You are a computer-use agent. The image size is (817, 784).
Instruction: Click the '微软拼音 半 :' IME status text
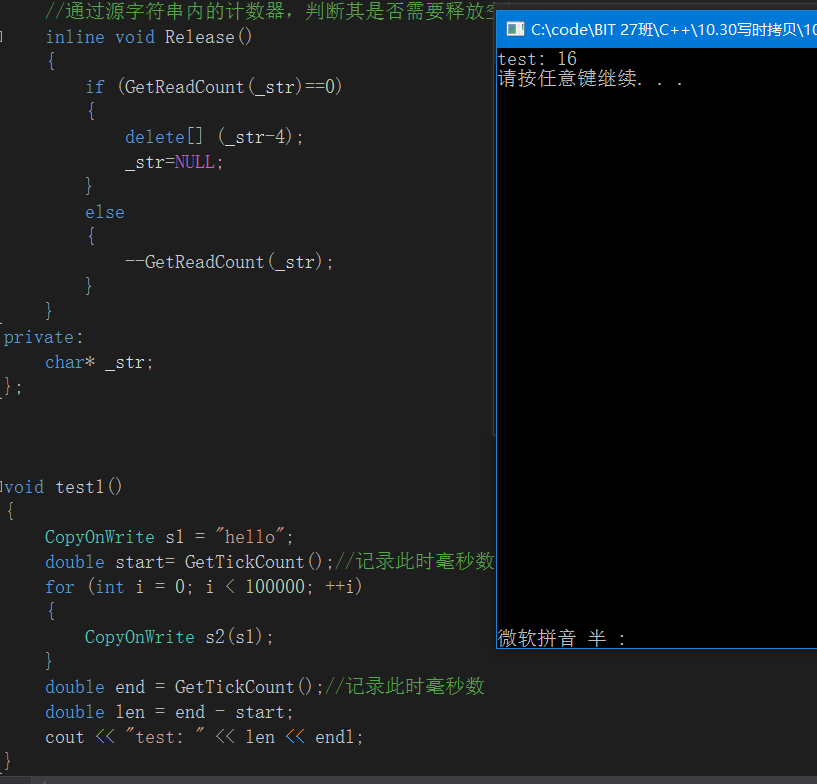pos(561,638)
